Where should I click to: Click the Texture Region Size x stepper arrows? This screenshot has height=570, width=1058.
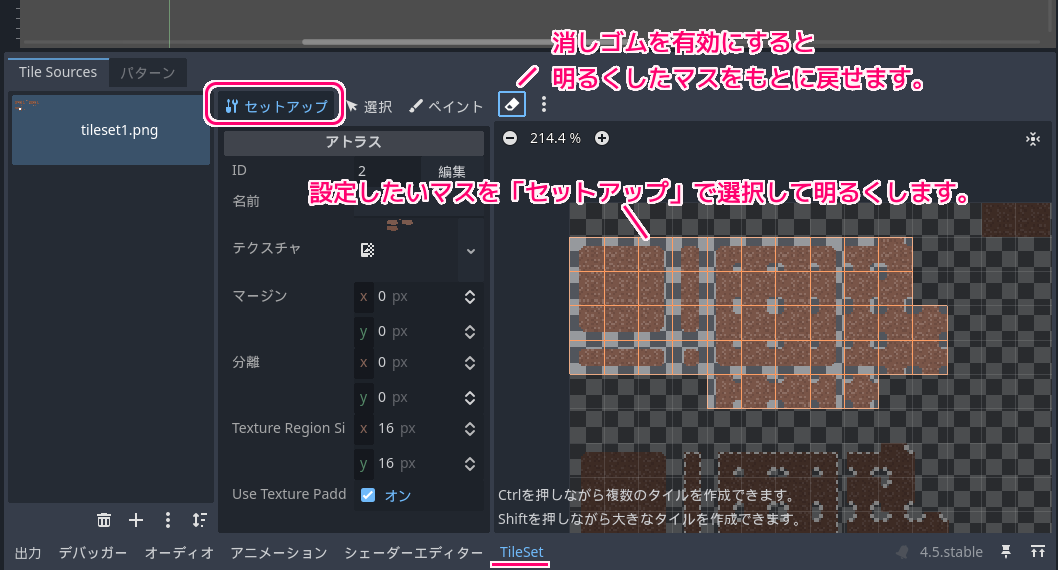tap(470, 429)
